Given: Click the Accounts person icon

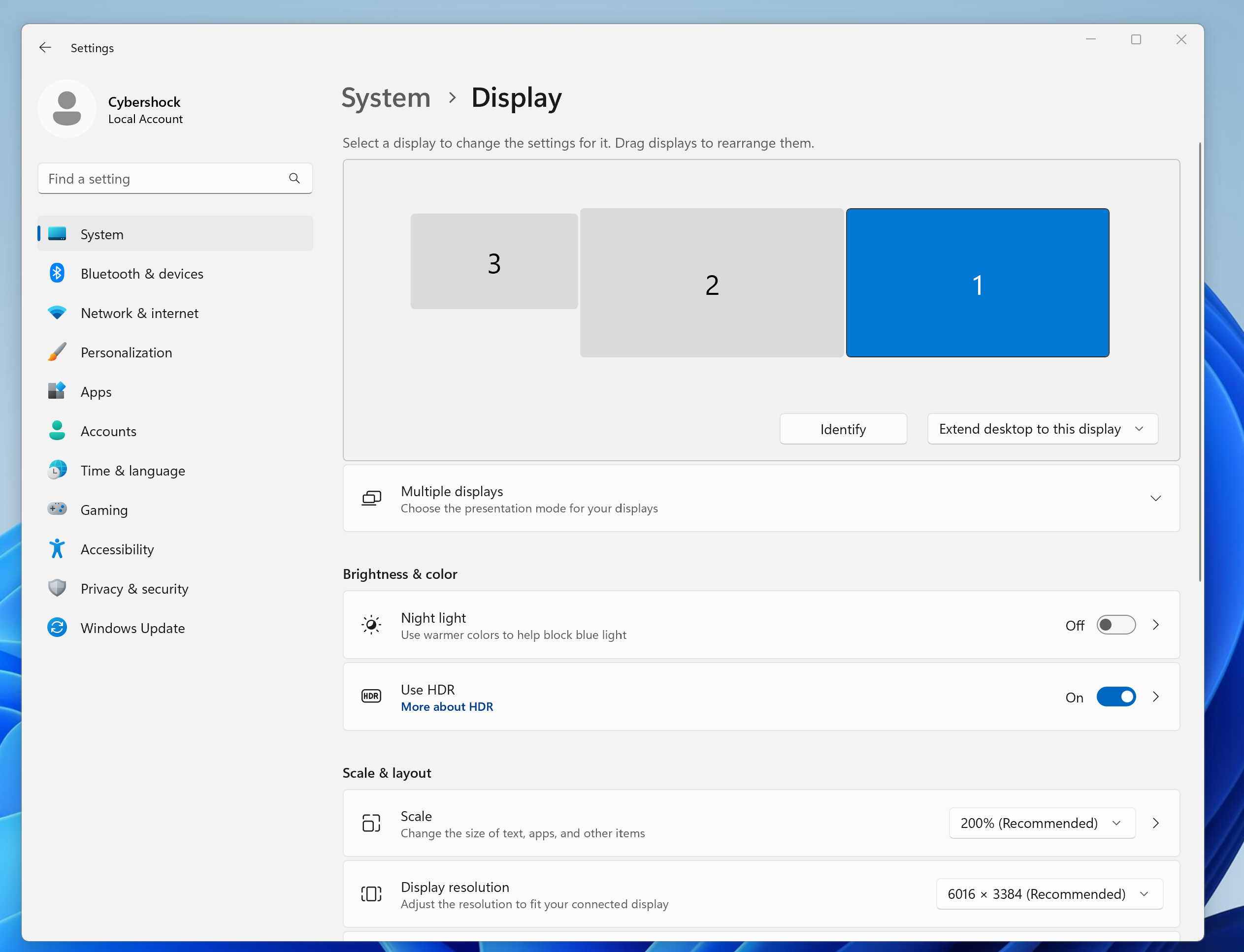Looking at the screenshot, I should click(x=57, y=431).
